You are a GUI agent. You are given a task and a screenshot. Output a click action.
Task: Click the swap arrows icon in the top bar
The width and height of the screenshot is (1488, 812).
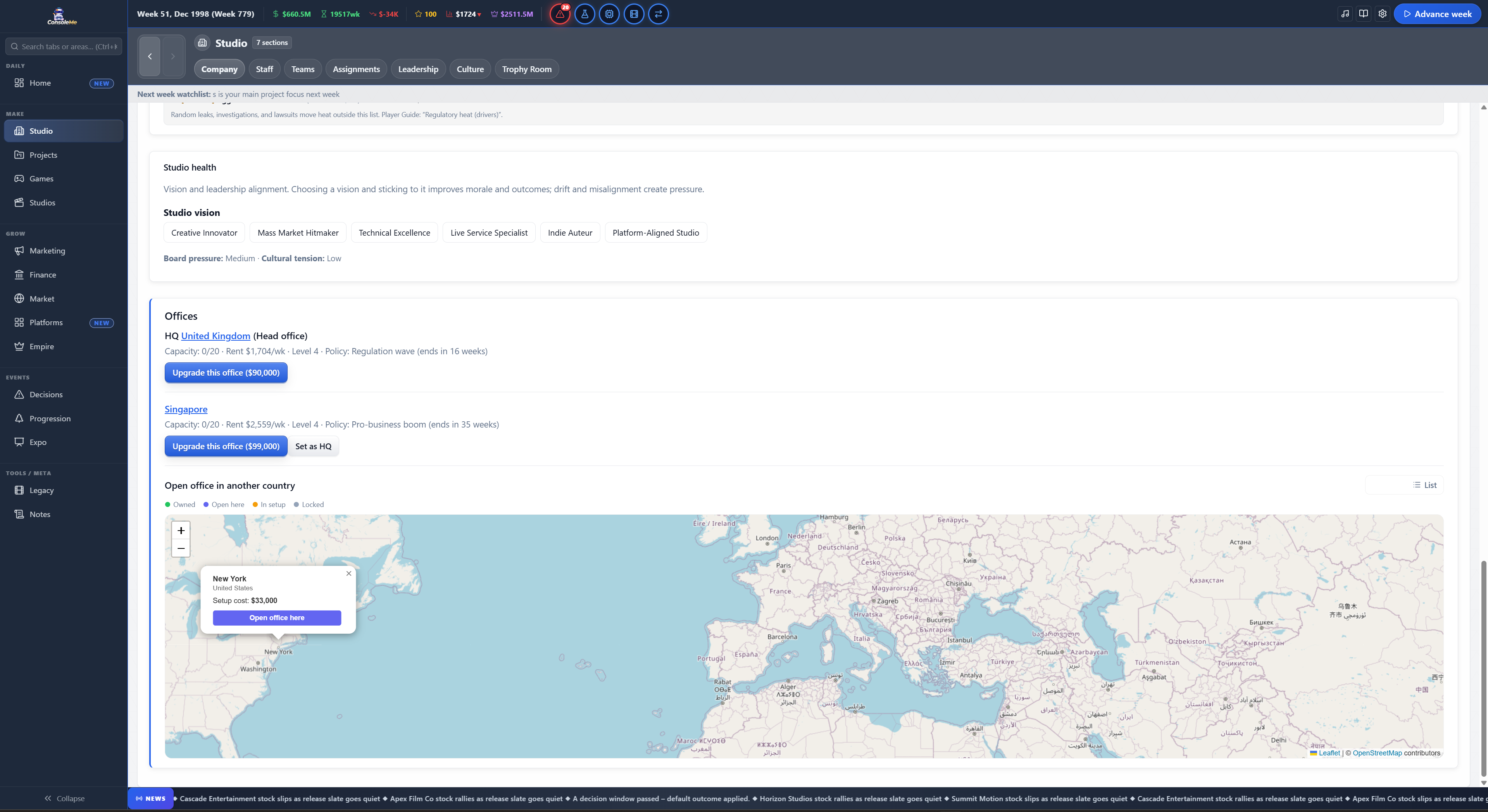coord(659,14)
